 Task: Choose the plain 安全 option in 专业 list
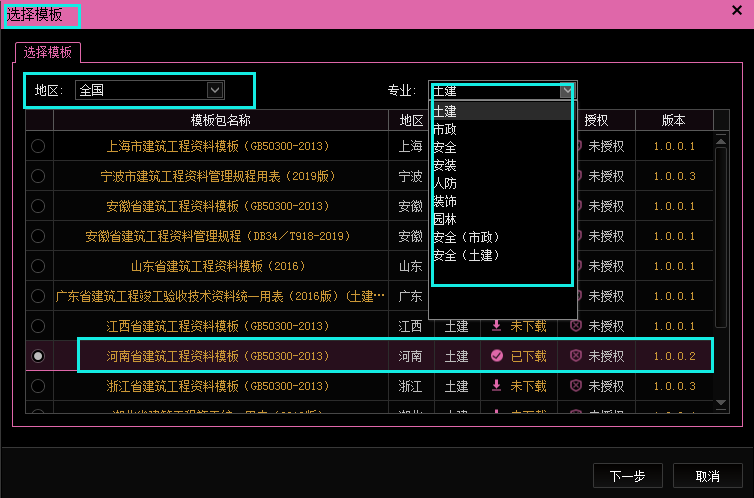click(x=503, y=147)
